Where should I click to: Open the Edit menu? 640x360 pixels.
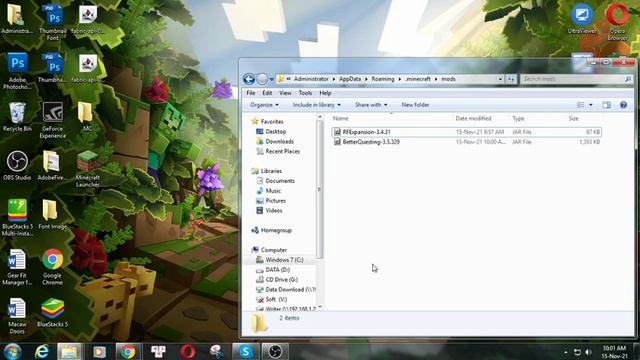pyautogui.click(x=267, y=93)
